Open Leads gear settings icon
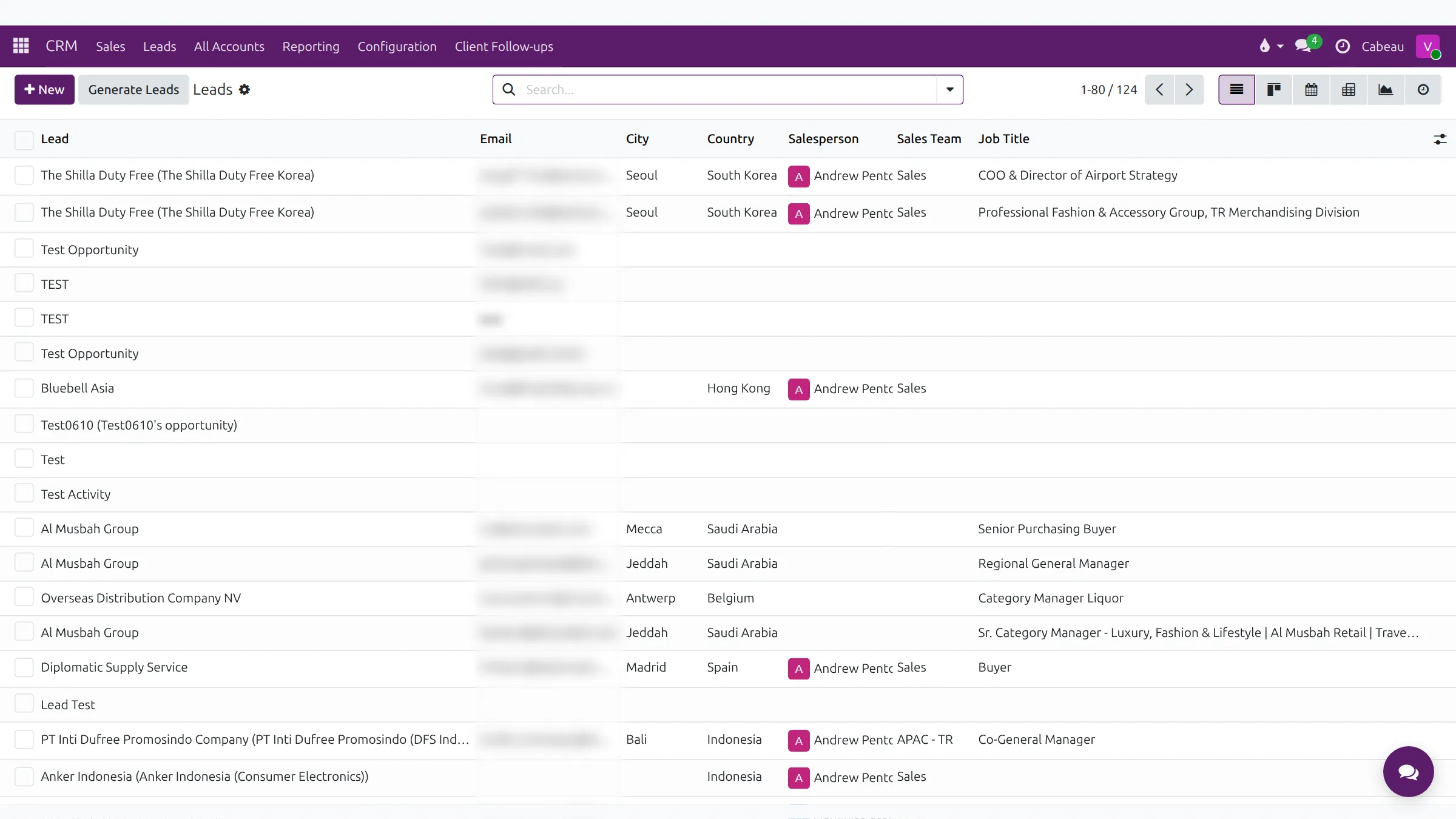This screenshot has height=819, width=1456. tap(244, 90)
